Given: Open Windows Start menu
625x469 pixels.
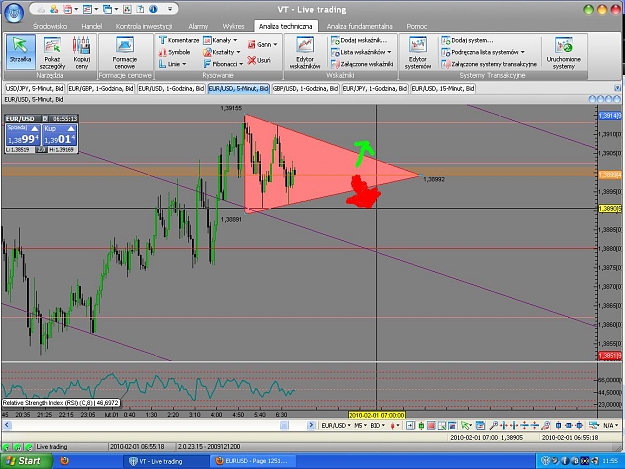Looking at the screenshot, I should point(26,461).
